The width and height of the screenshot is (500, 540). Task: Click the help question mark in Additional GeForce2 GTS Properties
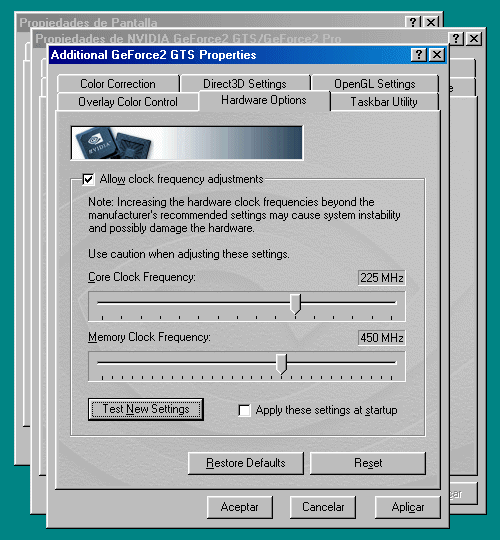coord(419,55)
